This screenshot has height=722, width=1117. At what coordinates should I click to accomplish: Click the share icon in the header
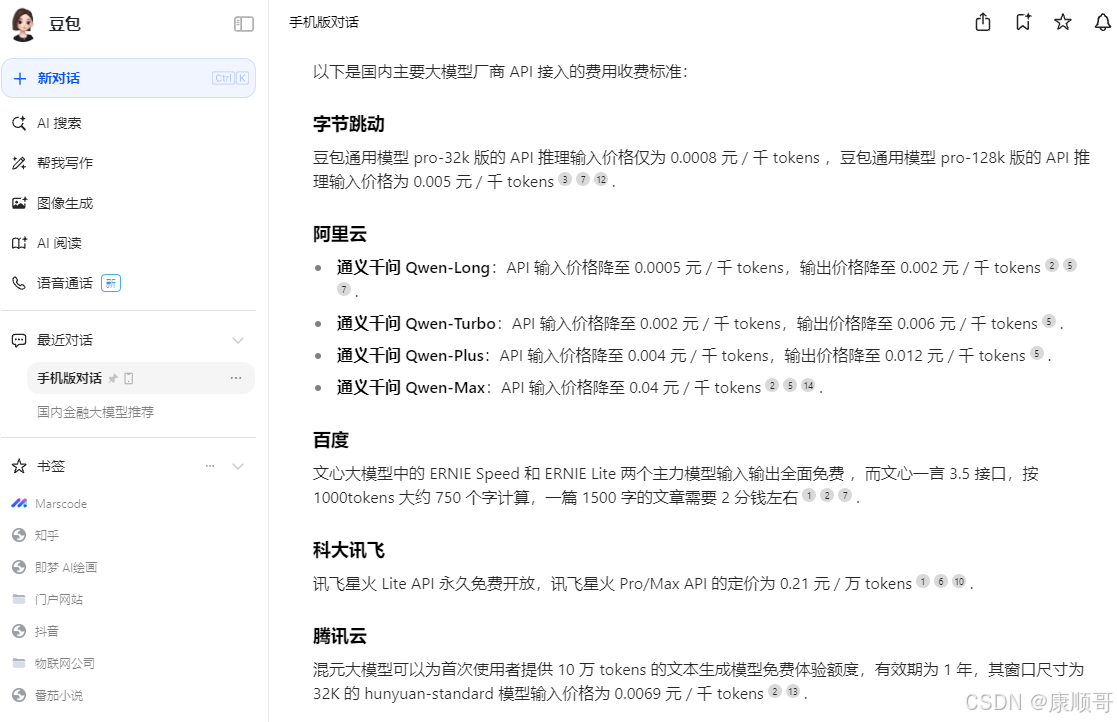pyautogui.click(x=983, y=22)
